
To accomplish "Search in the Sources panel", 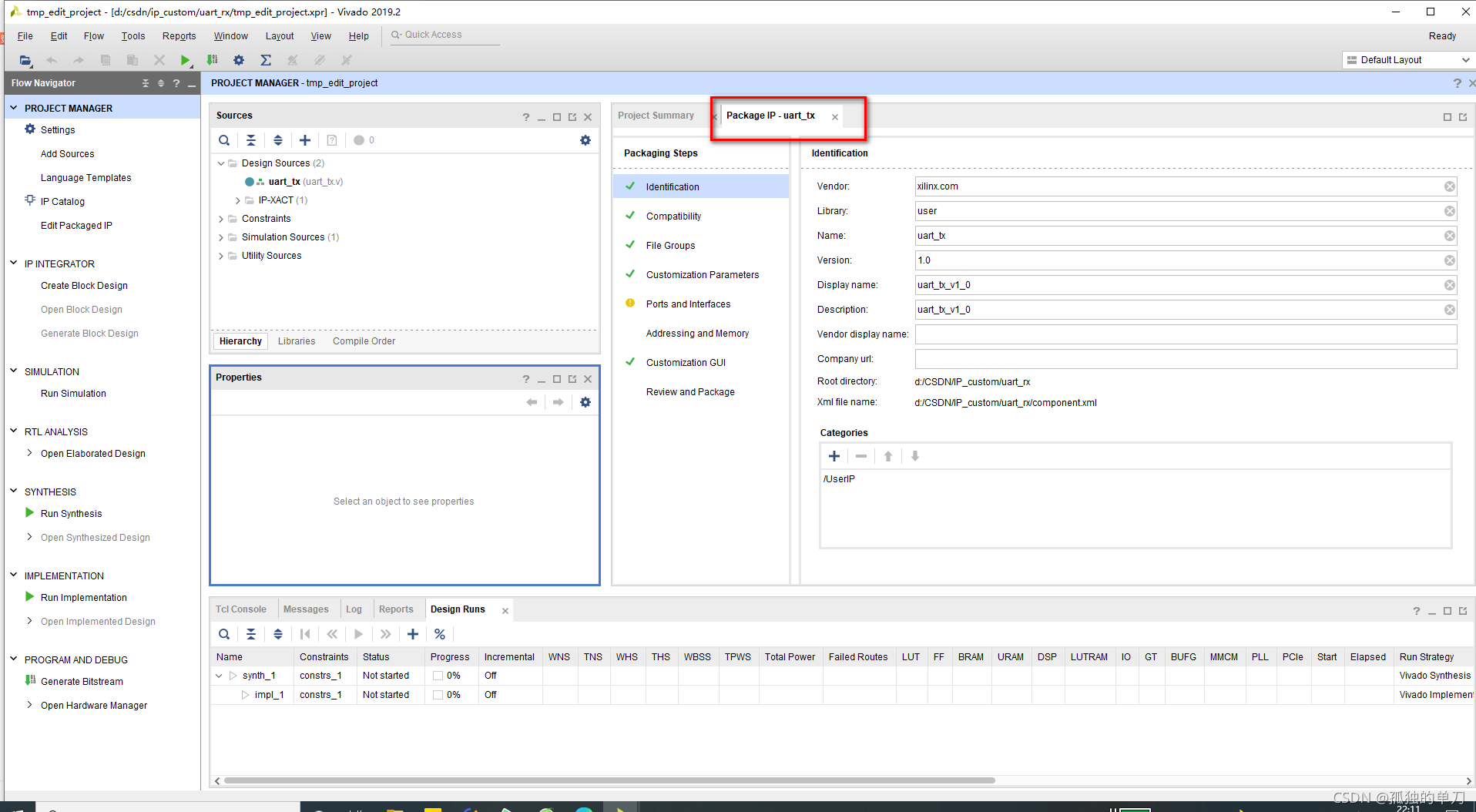I will point(224,140).
